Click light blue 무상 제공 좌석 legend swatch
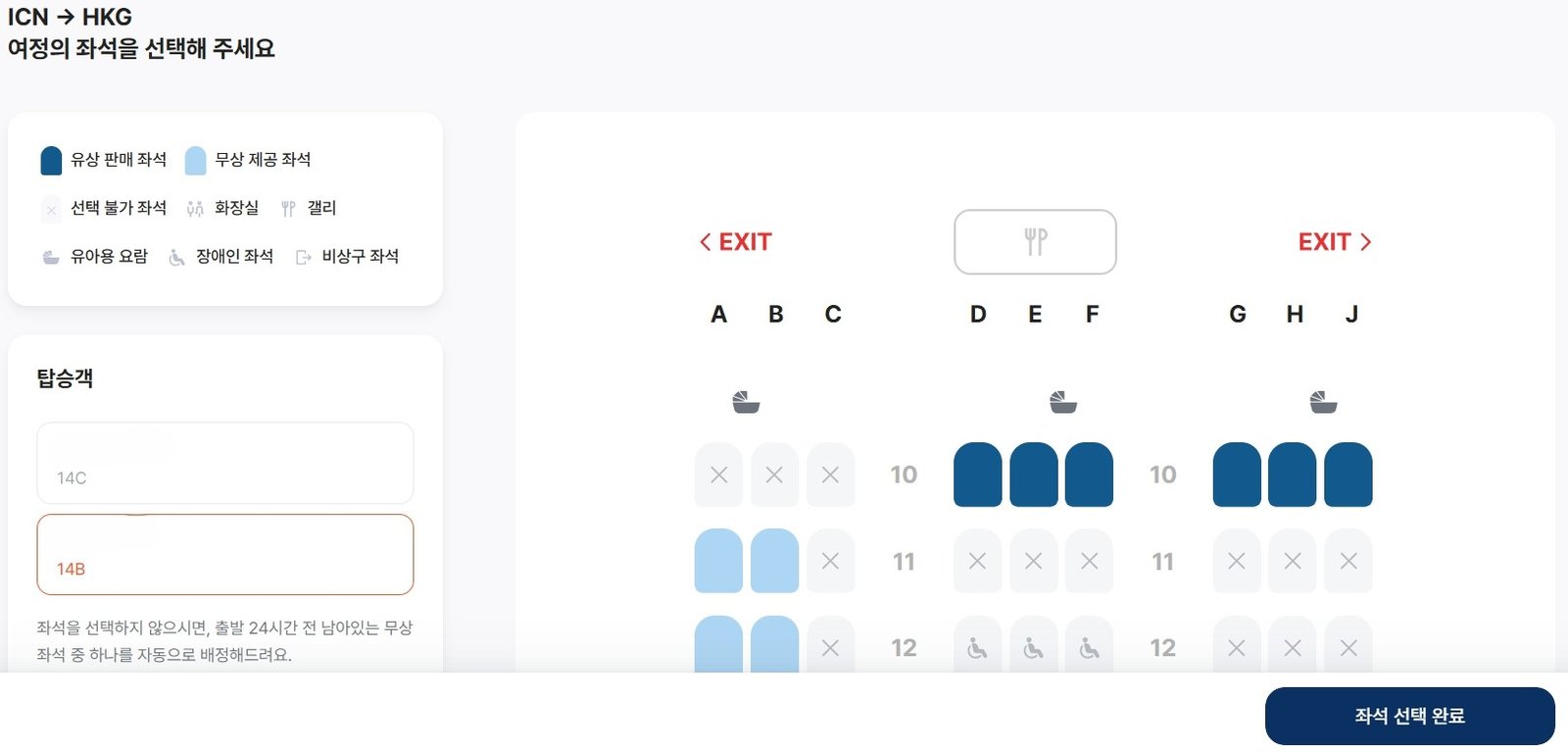1568x752 pixels. tap(195, 160)
